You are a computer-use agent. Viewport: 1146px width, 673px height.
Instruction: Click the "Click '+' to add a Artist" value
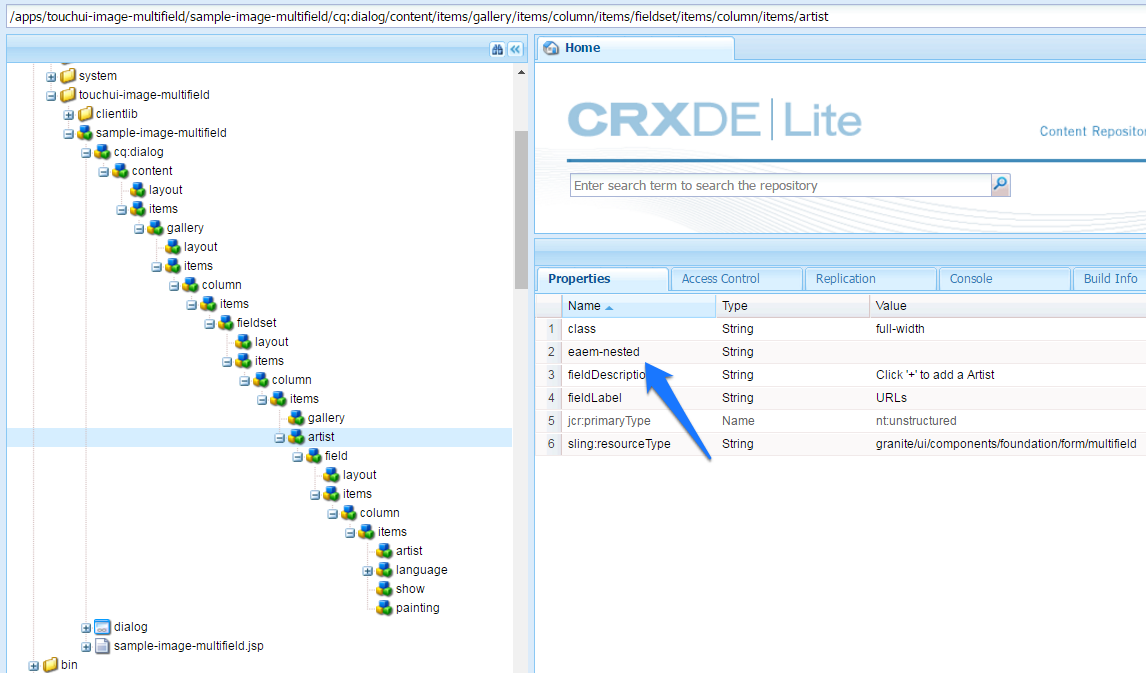(x=935, y=375)
